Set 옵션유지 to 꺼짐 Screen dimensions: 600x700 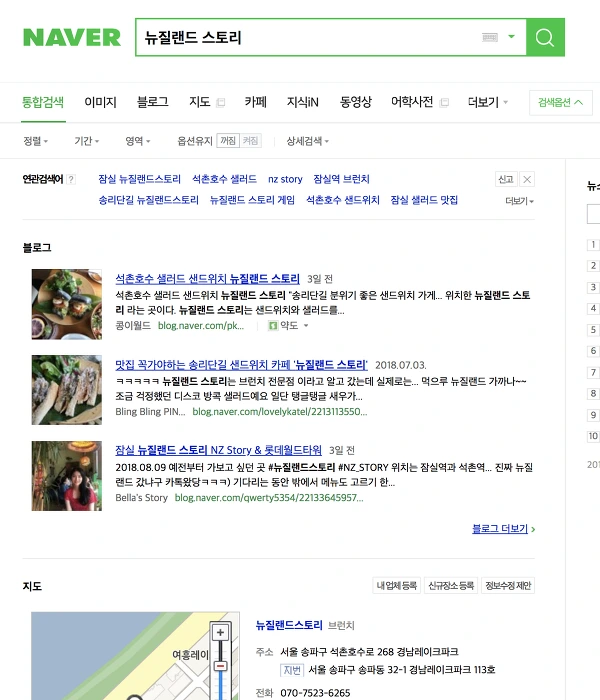coord(228,141)
